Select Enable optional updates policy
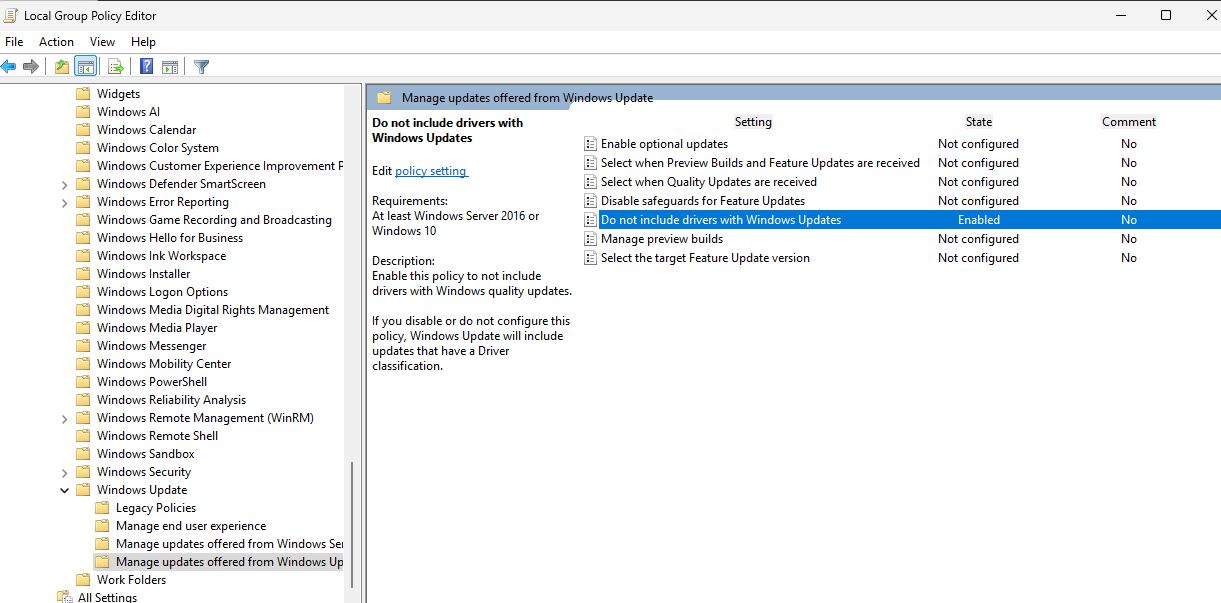 [x=664, y=144]
